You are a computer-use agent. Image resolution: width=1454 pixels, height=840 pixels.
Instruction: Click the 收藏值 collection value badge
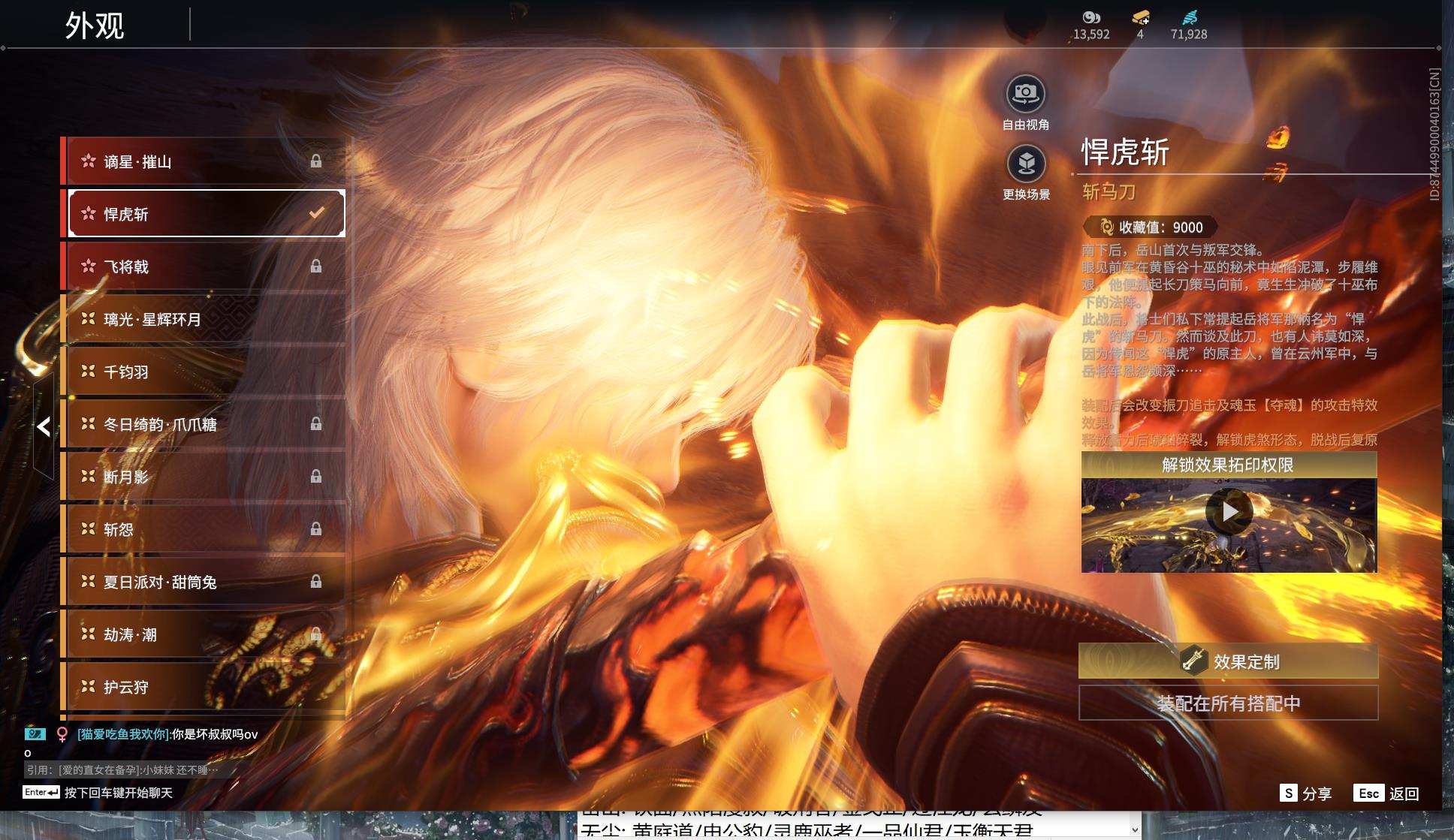click(x=1150, y=227)
